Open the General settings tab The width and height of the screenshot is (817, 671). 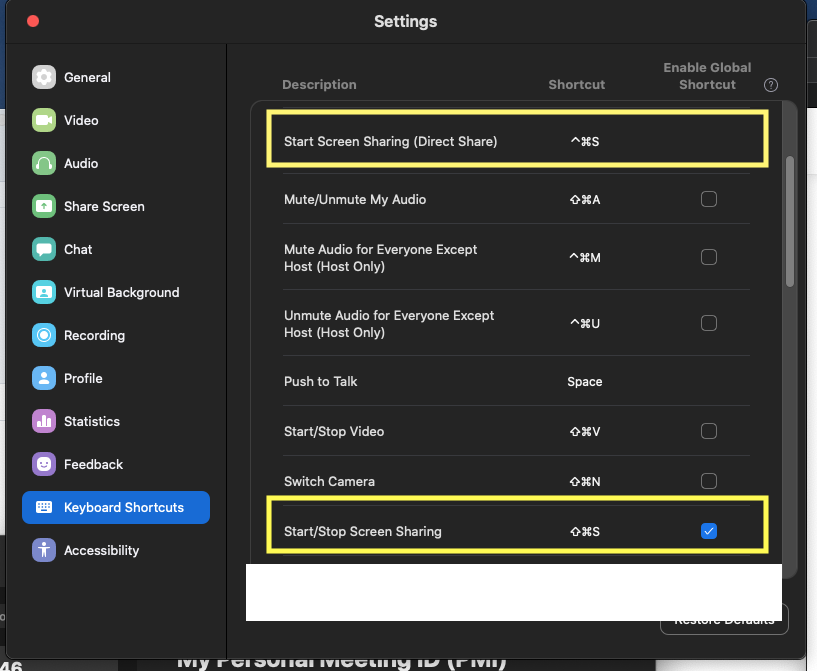coord(116,78)
